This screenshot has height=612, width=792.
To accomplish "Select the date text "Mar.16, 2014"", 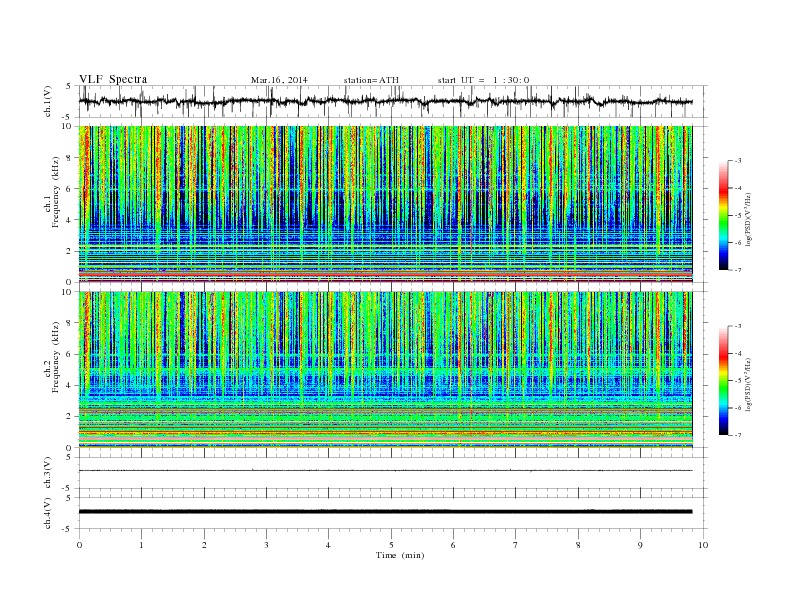I will tap(279, 80).
